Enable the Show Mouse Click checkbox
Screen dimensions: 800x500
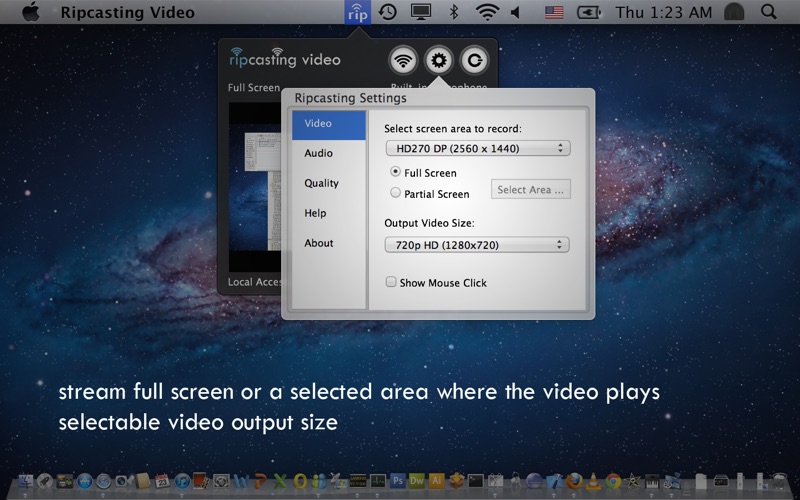[x=391, y=282]
